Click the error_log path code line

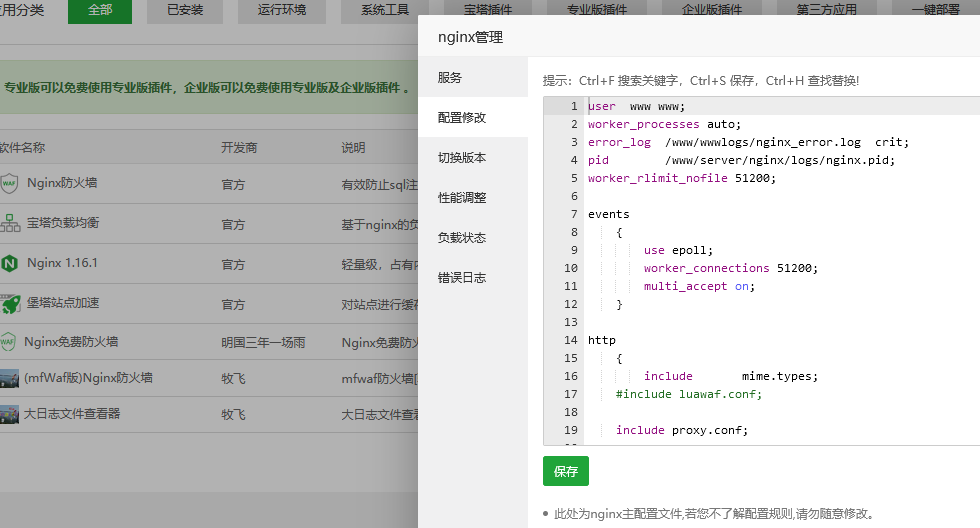click(x=748, y=142)
